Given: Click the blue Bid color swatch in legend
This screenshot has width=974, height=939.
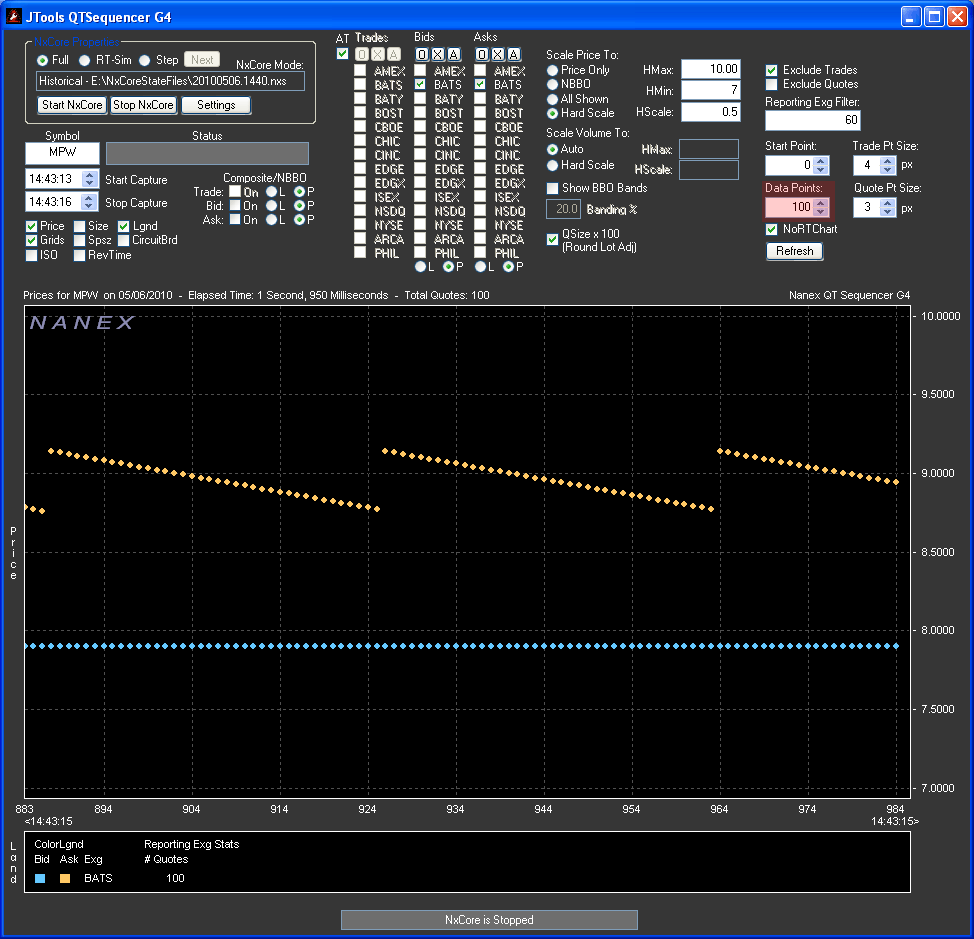Looking at the screenshot, I should point(40,879).
